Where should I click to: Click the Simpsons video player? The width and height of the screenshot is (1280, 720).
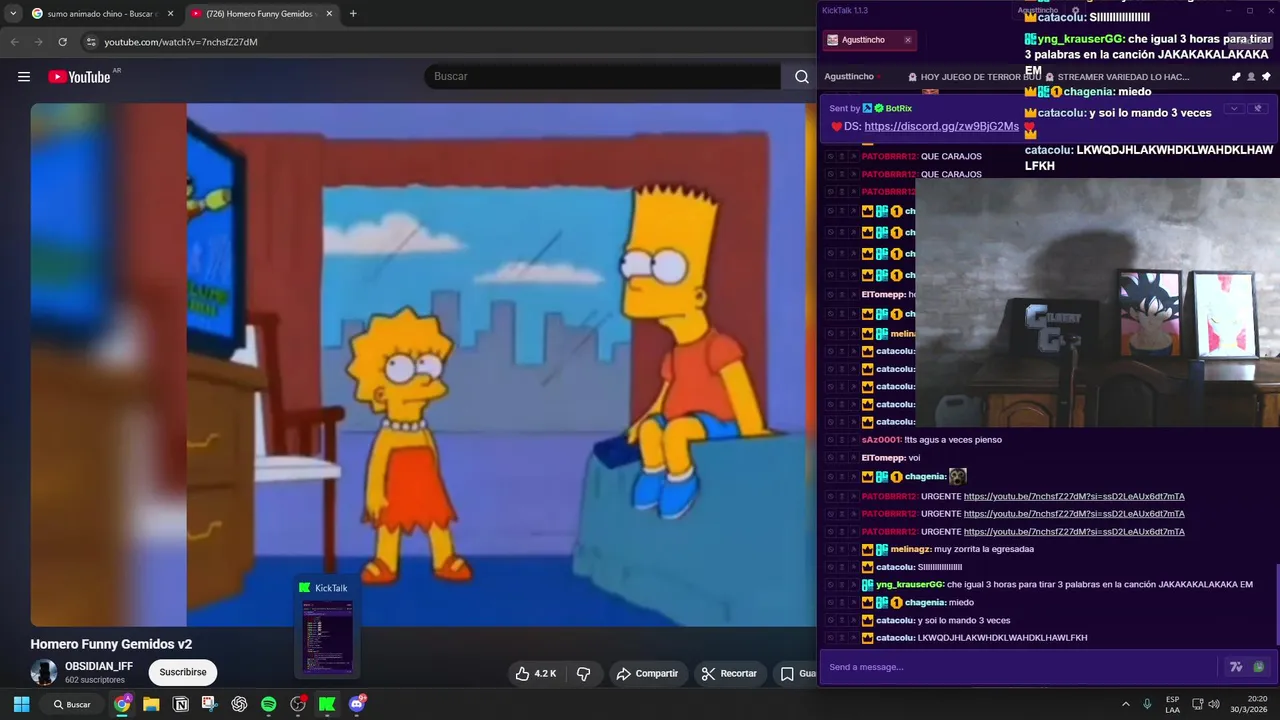(x=424, y=364)
